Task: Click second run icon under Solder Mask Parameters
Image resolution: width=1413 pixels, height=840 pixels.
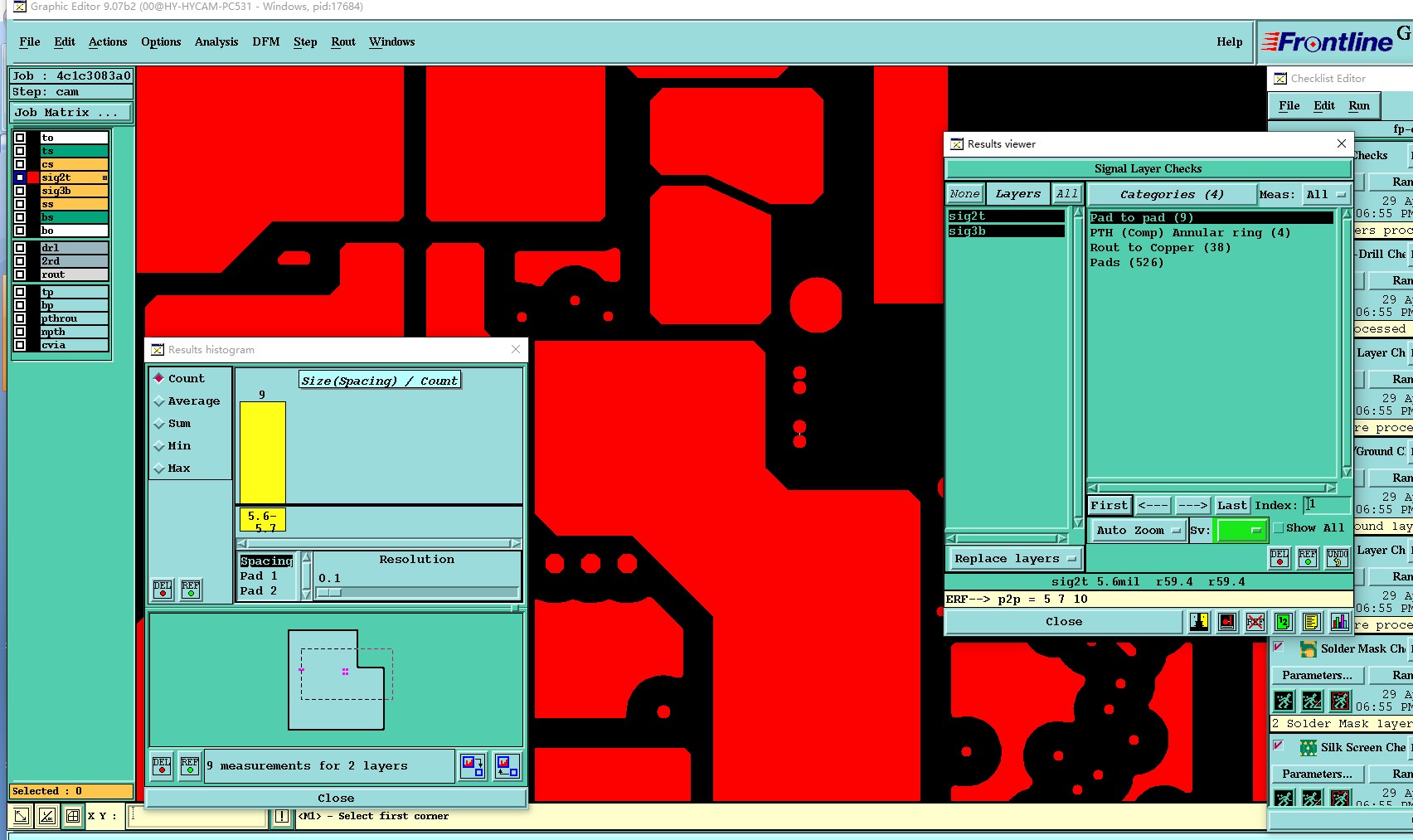Action: (1312, 701)
